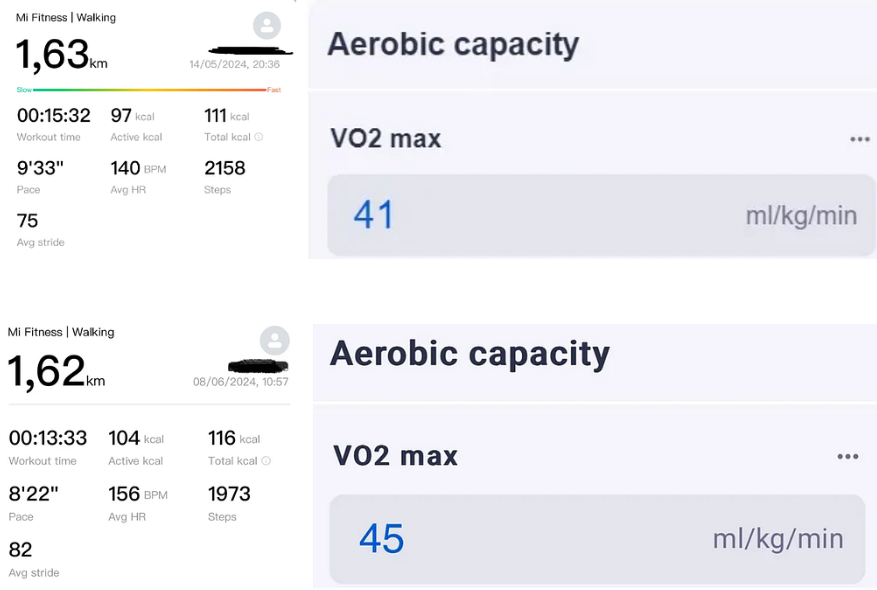877x590 pixels.
Task: Tap the 8'22" pace value
Action: pos(34,494)
